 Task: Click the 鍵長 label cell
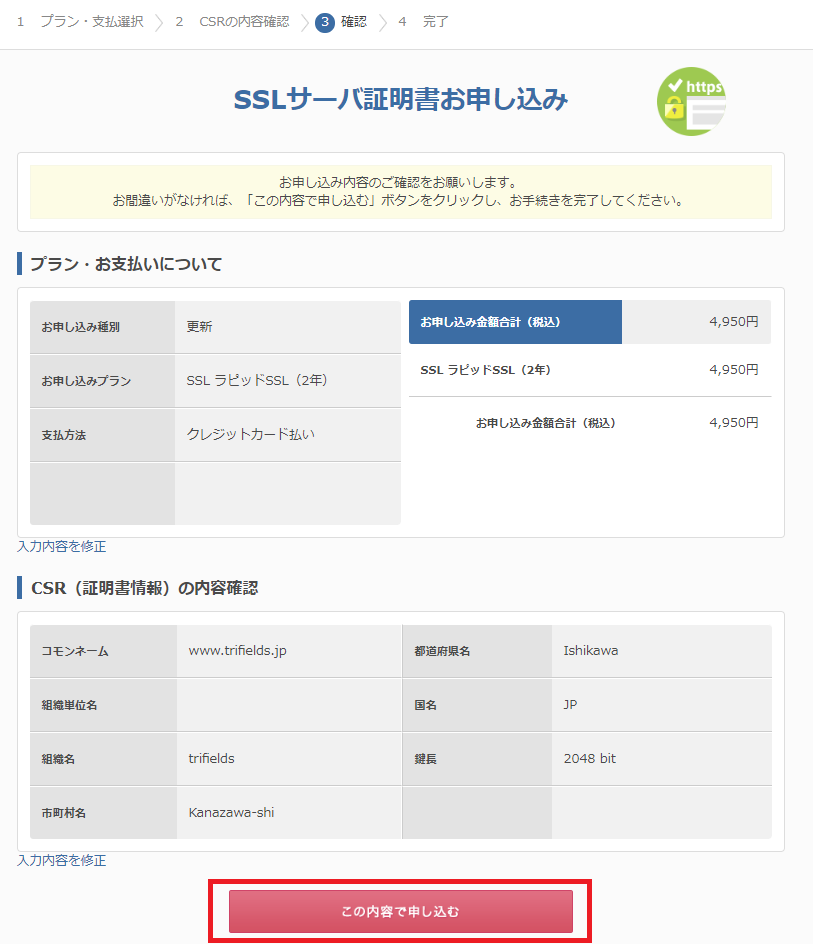[x=477, y=759]
